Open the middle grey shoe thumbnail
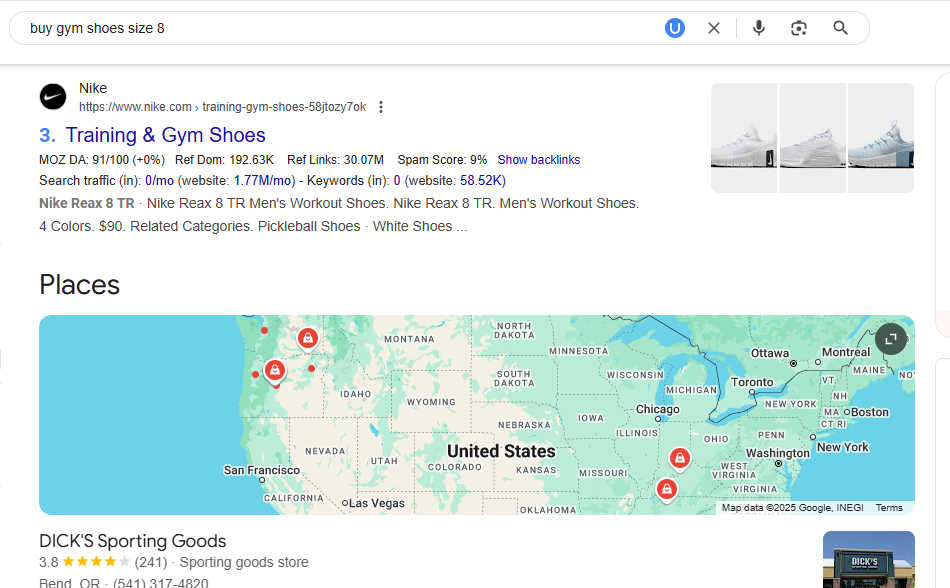The width and height of the screenshot is (950, 588). coord(812,138)
